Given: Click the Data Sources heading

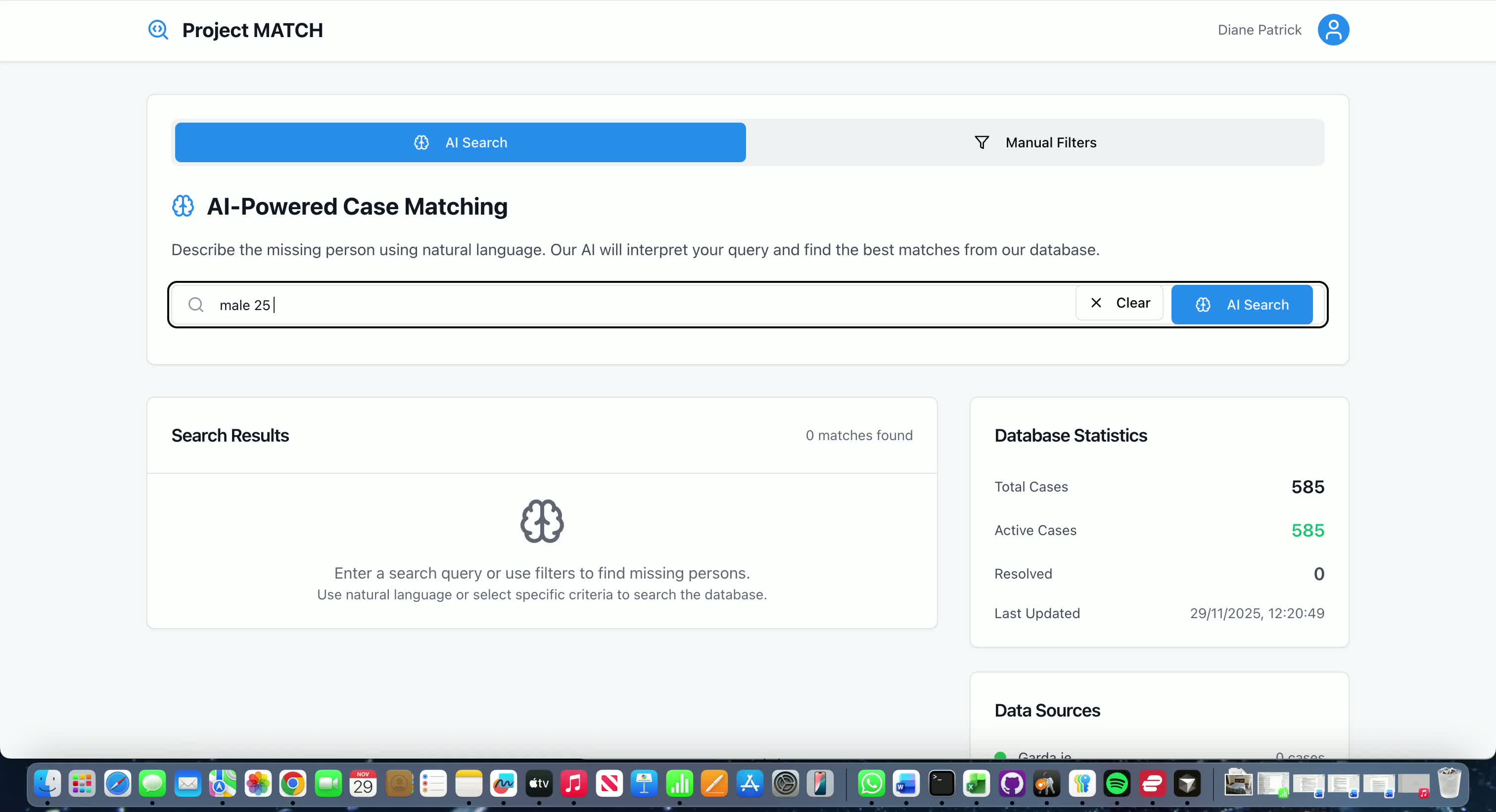Looking at the screenshot, I should (1047, 711).
